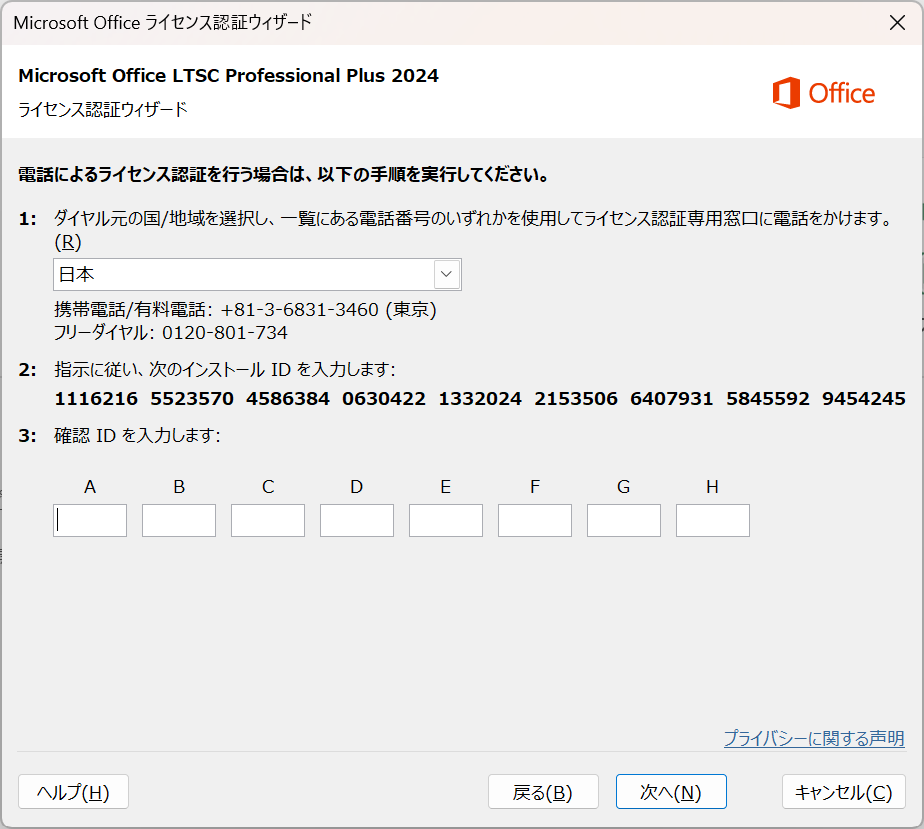Click confirmation ID field B
This screenshot has width=924, height=829.
[179, 520]
